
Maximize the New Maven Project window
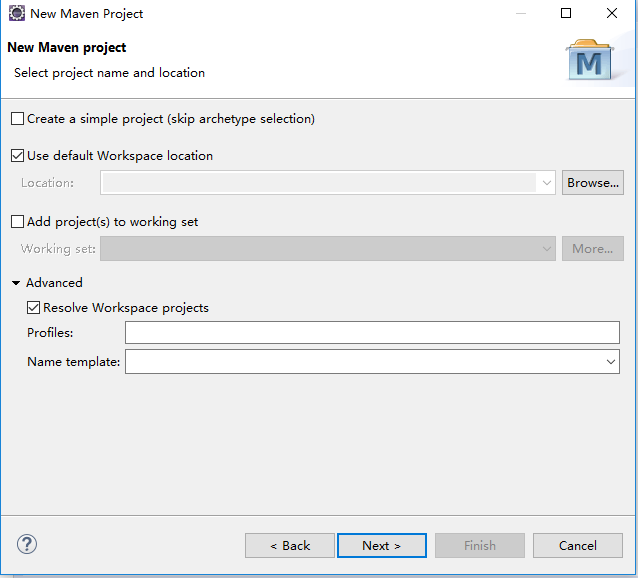tap(566, 13)
